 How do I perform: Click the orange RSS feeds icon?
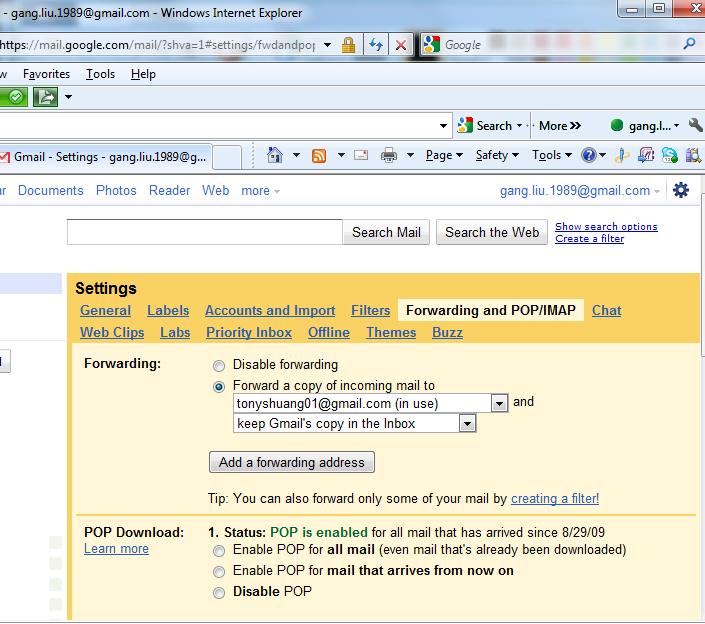point(319,156)
